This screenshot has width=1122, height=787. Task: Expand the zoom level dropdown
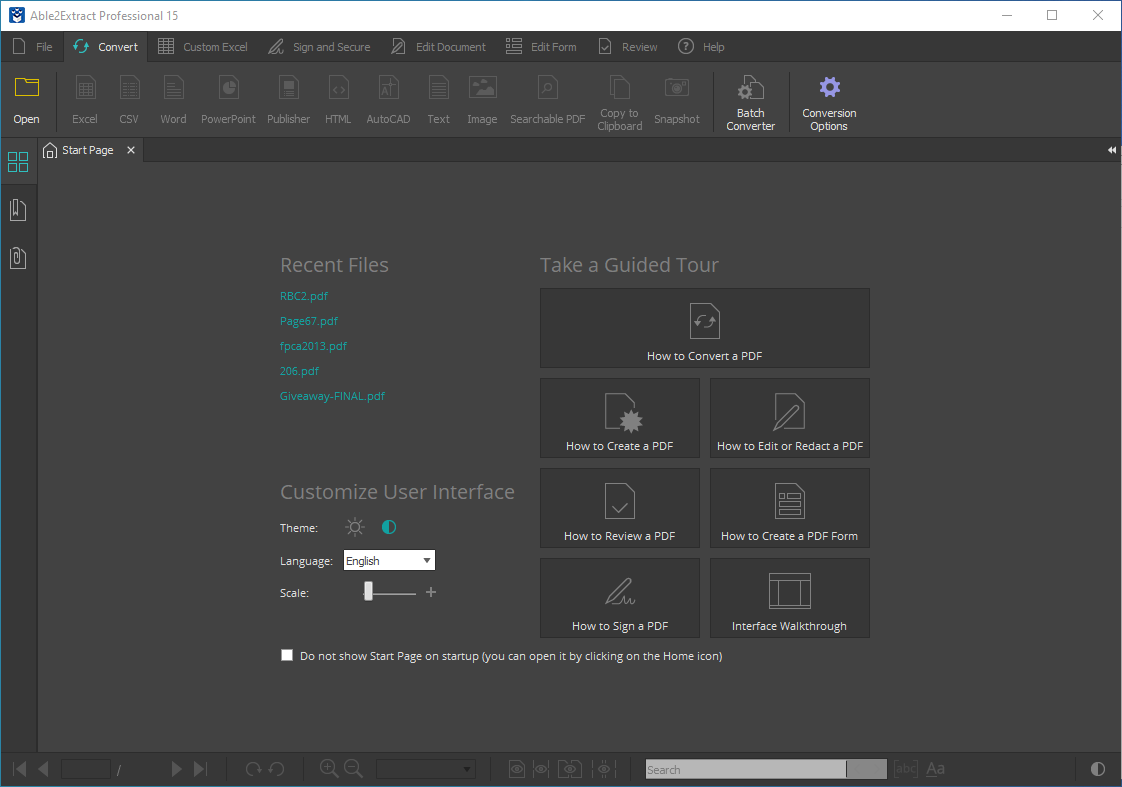[425, 769]
